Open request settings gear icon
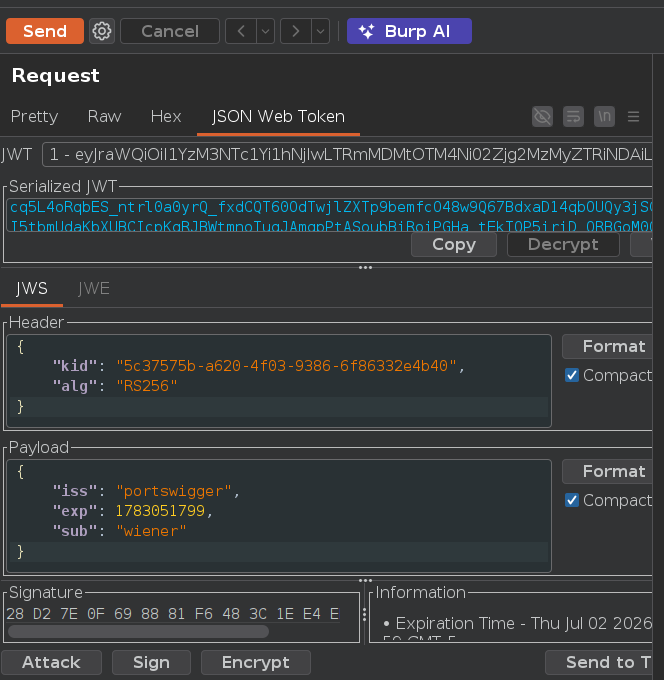 tap(102, 31)
